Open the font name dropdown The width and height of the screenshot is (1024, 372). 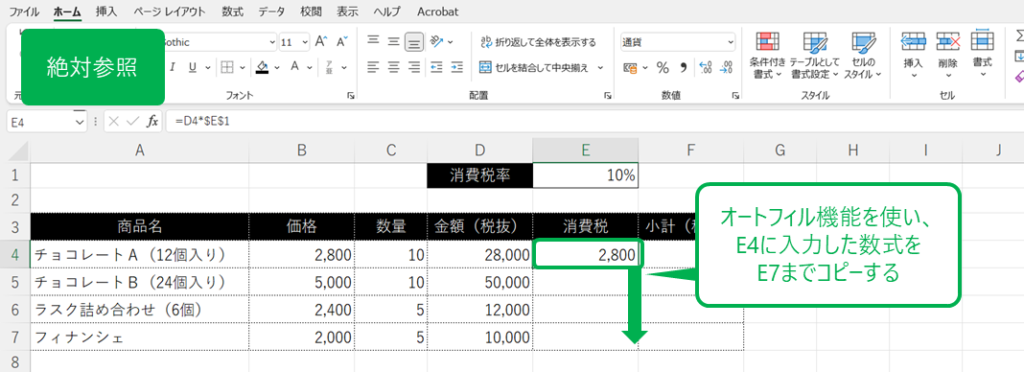pos(272,42)
